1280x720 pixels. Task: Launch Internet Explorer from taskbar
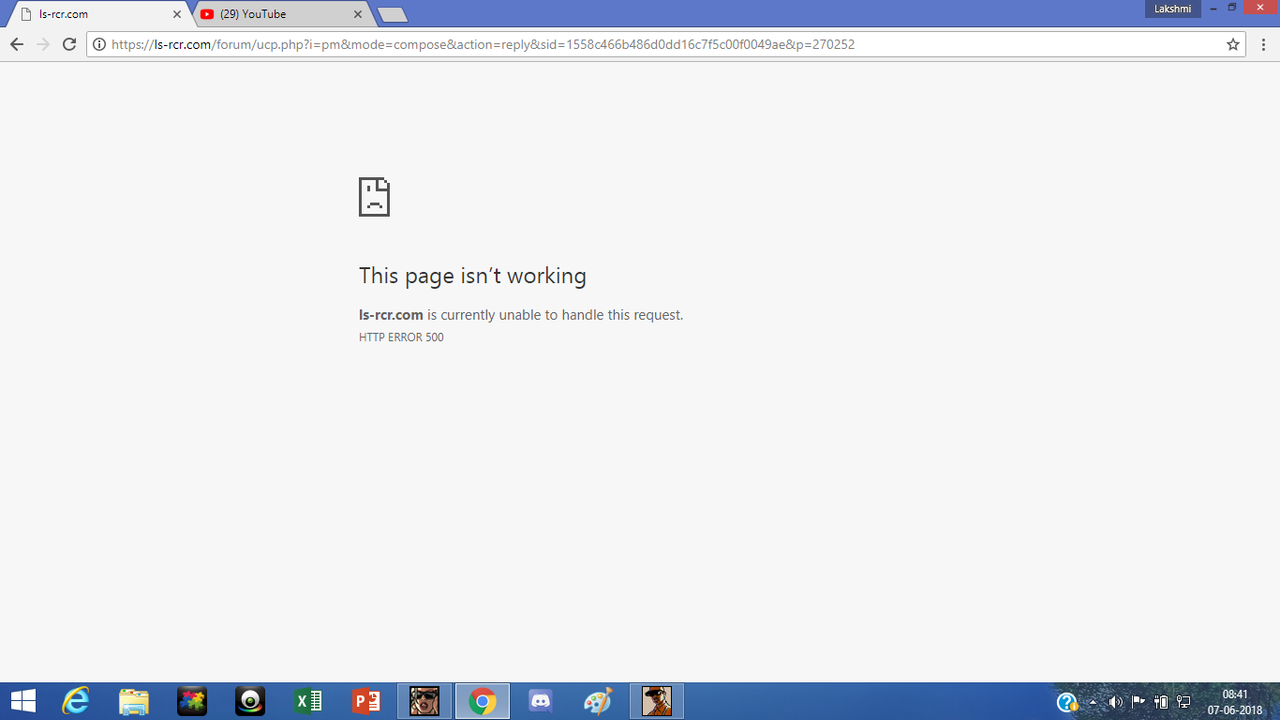(x=76, y=702)
